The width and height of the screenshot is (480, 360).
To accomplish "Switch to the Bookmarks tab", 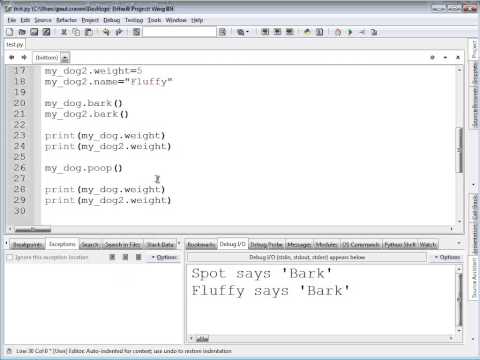I will [201, 245].
